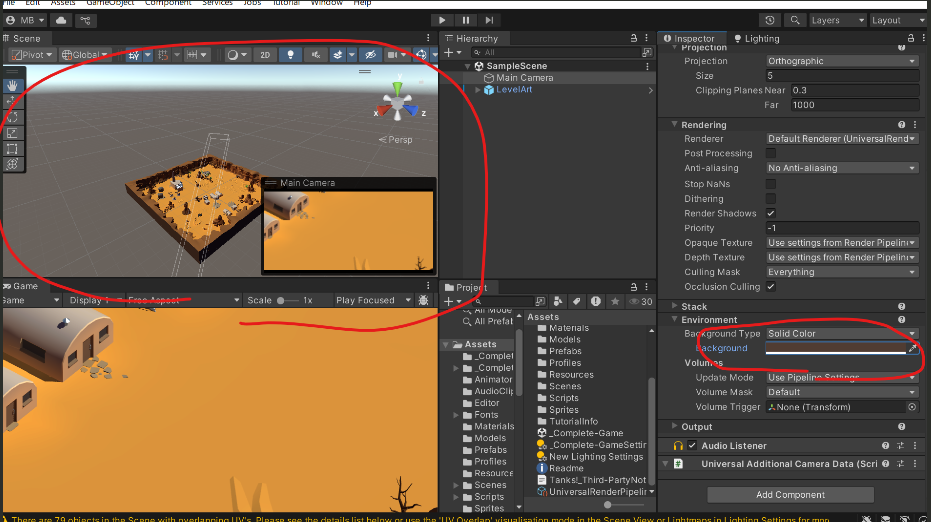Toggle the Stop NaNs checkbox
Screen dimensions: 931x522
pos(771,184)
